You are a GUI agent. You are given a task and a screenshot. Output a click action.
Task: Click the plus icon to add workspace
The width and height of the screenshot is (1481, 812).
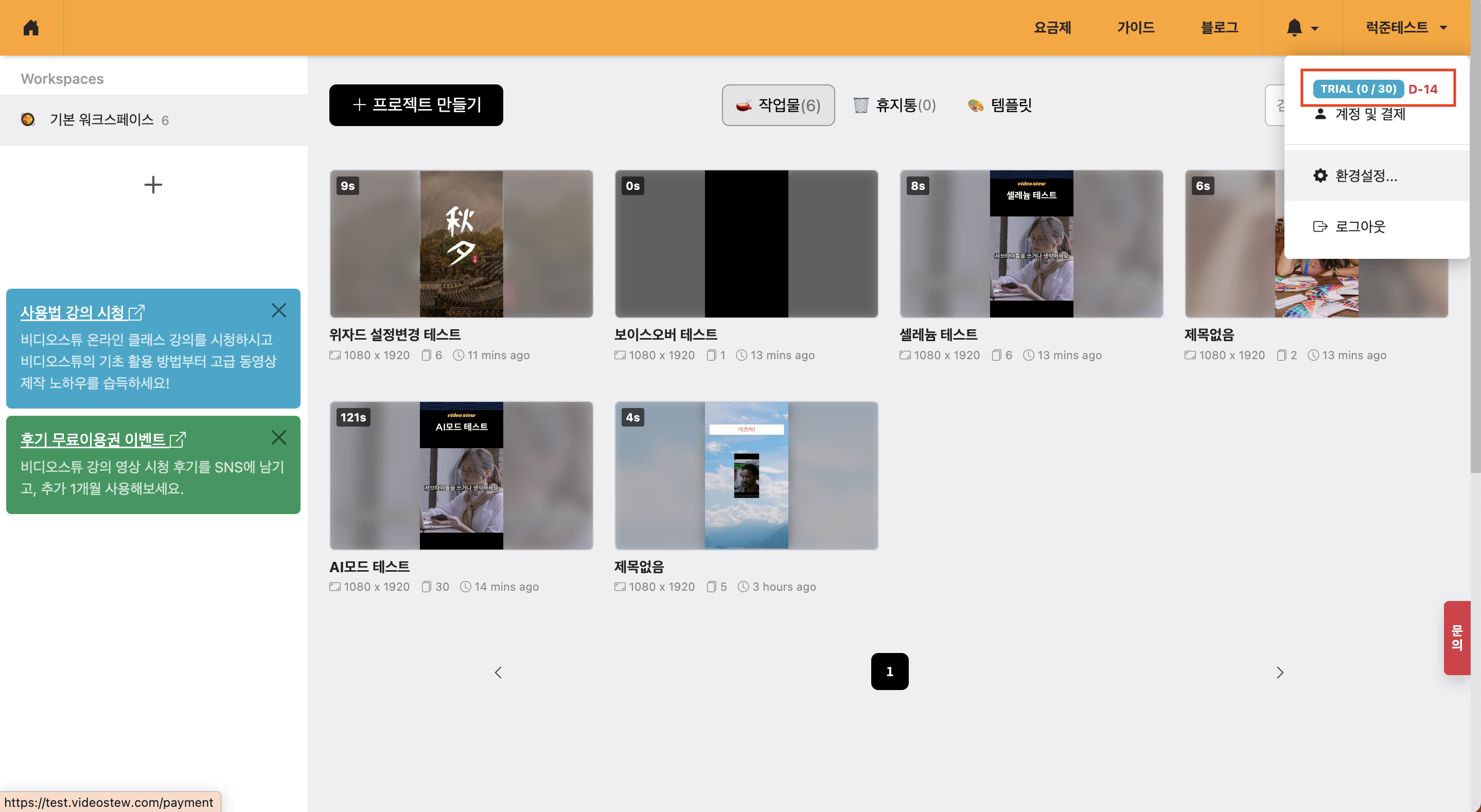coord(153,185)
